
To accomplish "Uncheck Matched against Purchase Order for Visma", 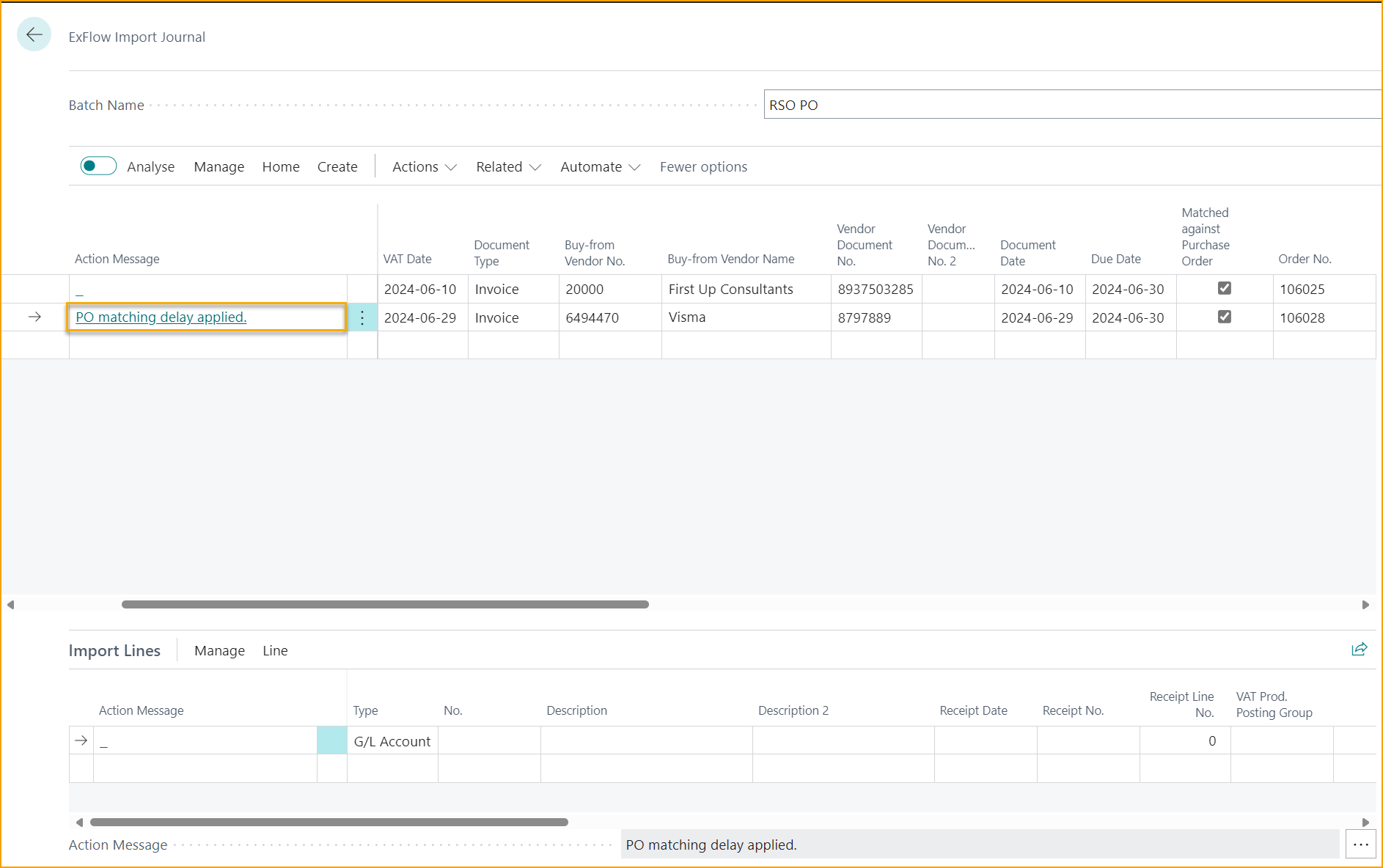I will tap(1225, 317).
